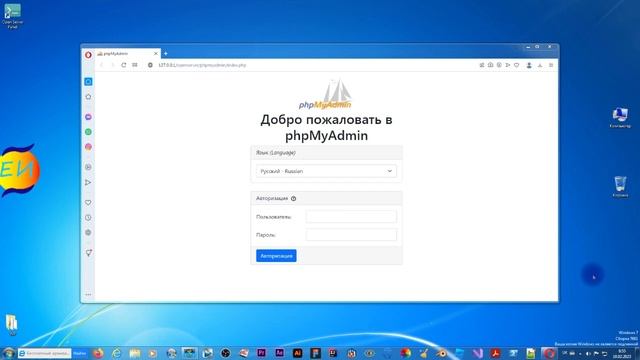Select the Компьютер desktop icon
The image size is (640, 360).
620,118
